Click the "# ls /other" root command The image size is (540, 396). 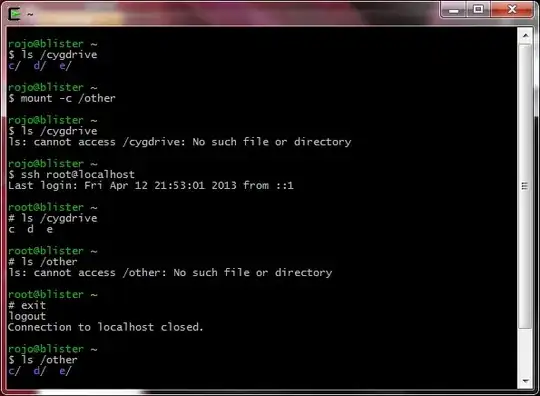coord(43,262)
